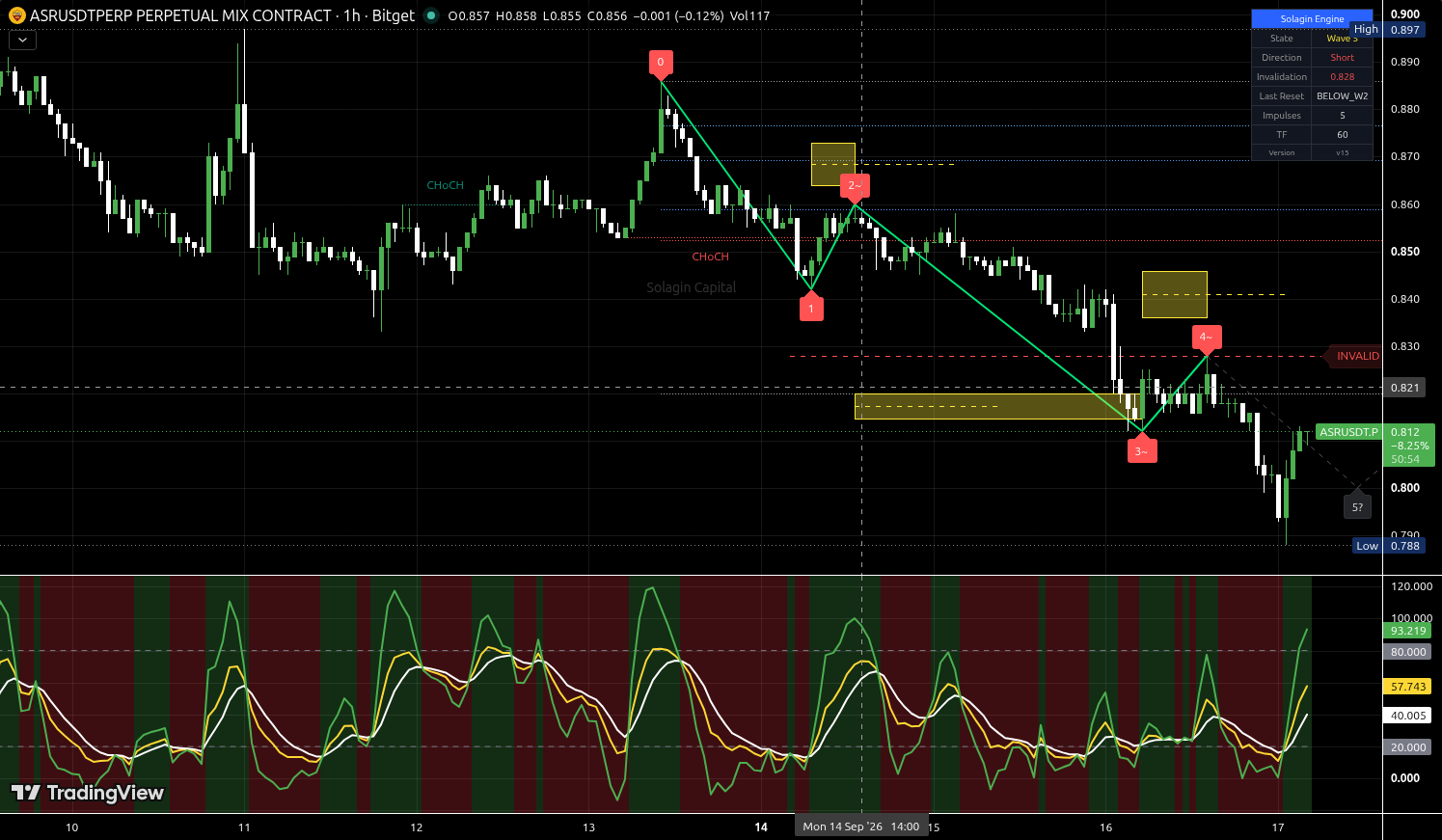
Task: Open the TradingView logo
Action: [x=88, y=793]
